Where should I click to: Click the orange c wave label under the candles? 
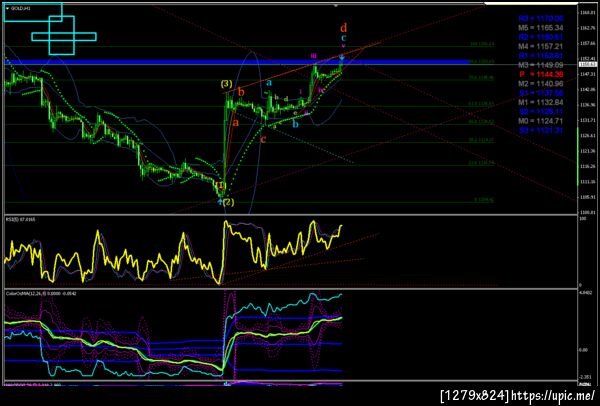263,140
